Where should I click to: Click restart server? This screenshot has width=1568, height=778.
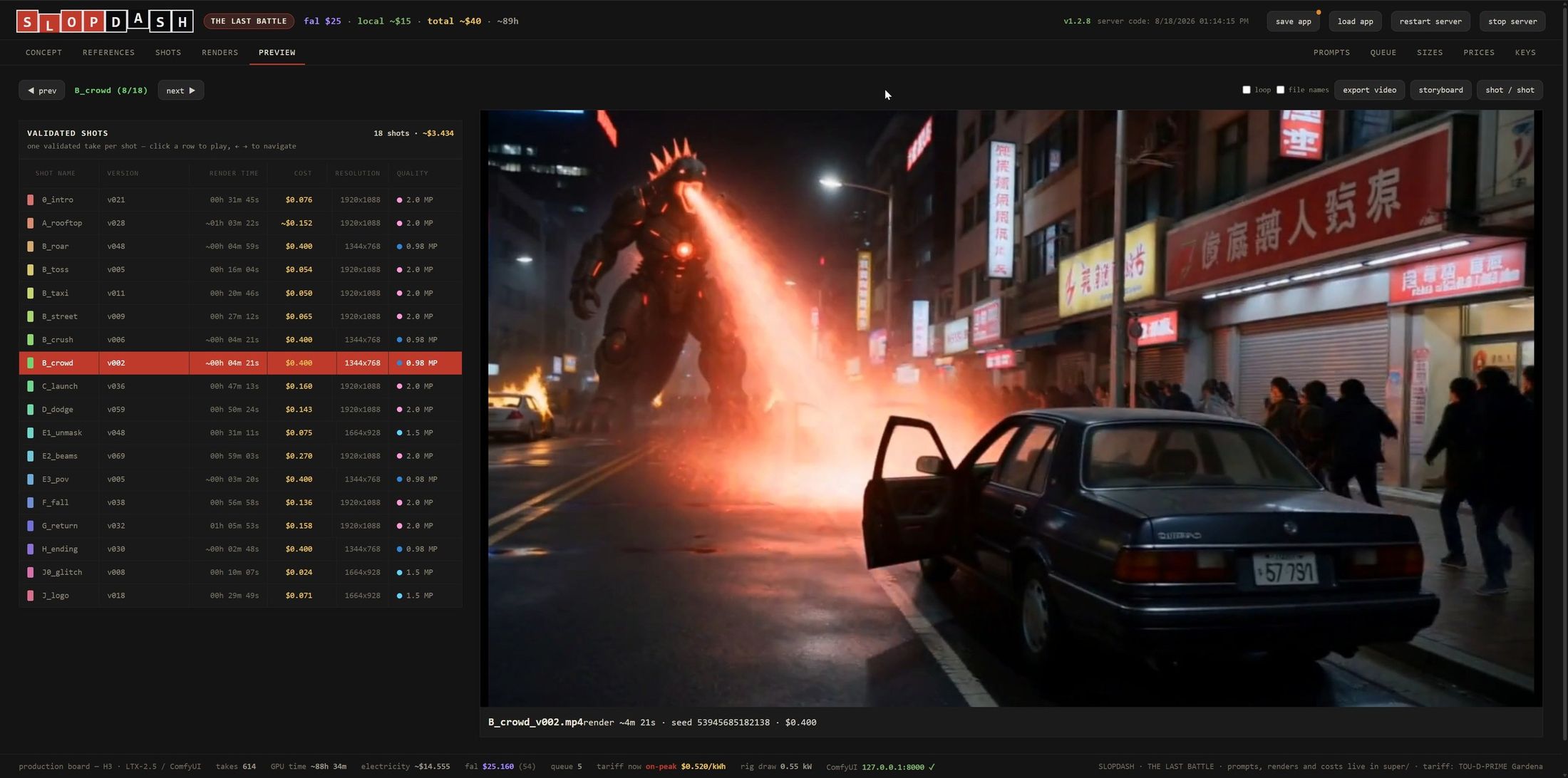(x=1430, y=21)
